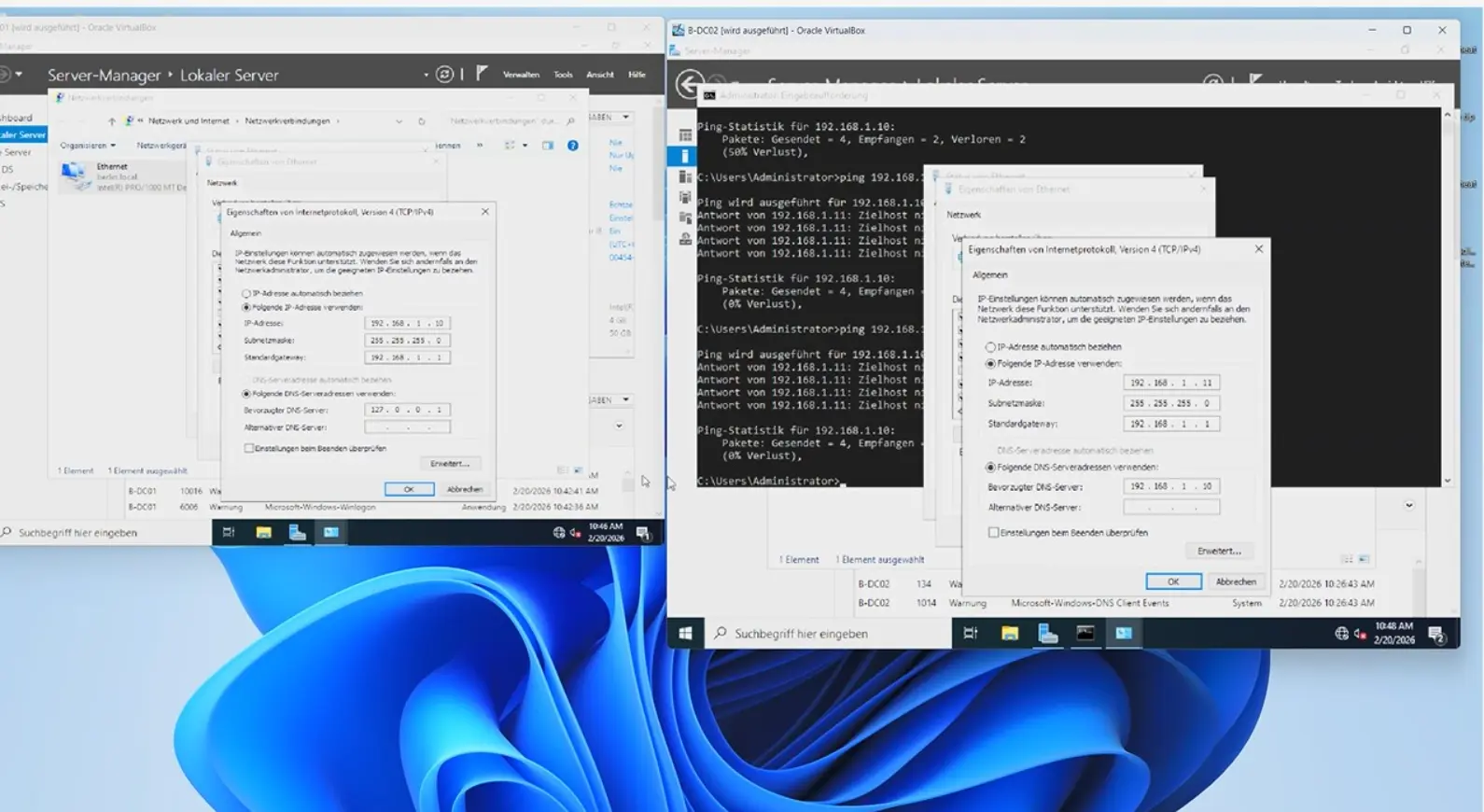Image resolution: width=1484 pixels, height=812 pixels.
Task: Open Server-Manager icon on B-DC02 taskbar
Action: coord(1047,633)
